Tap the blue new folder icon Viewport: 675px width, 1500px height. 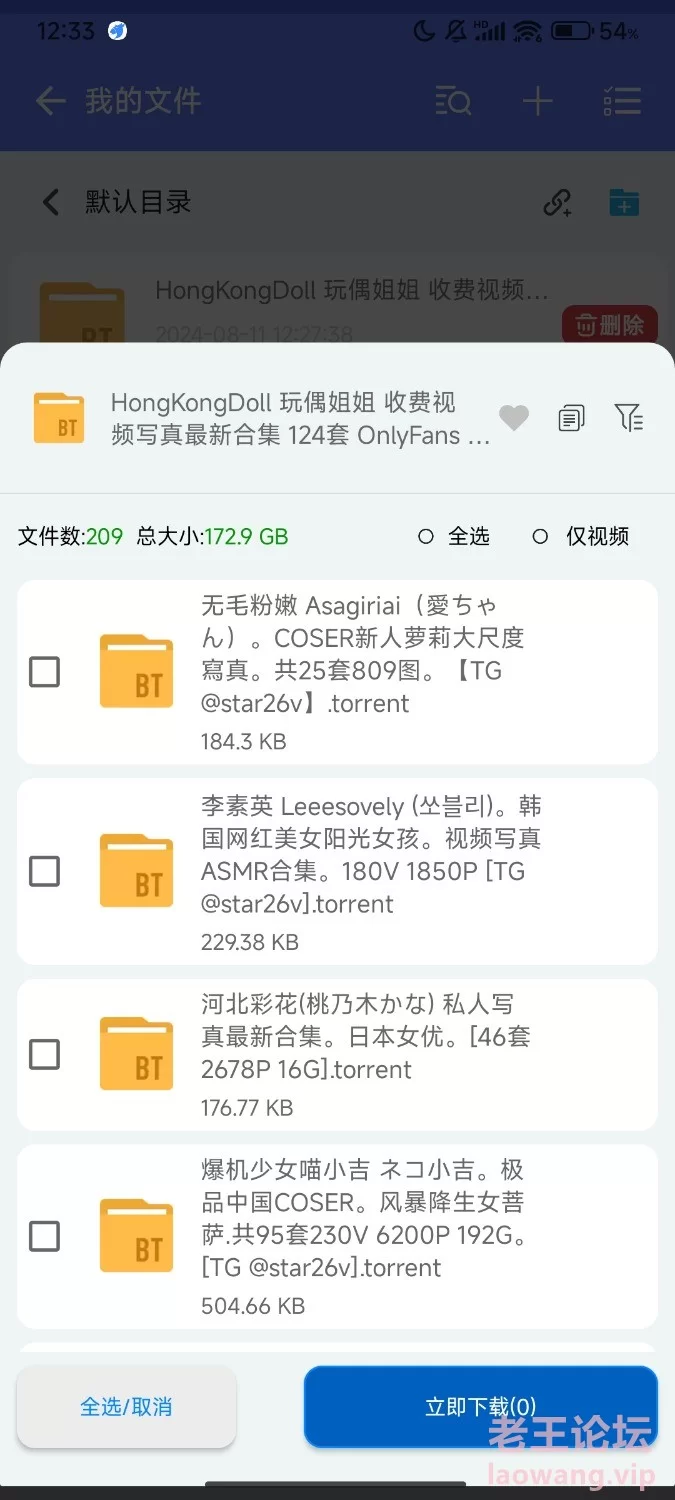624,203
